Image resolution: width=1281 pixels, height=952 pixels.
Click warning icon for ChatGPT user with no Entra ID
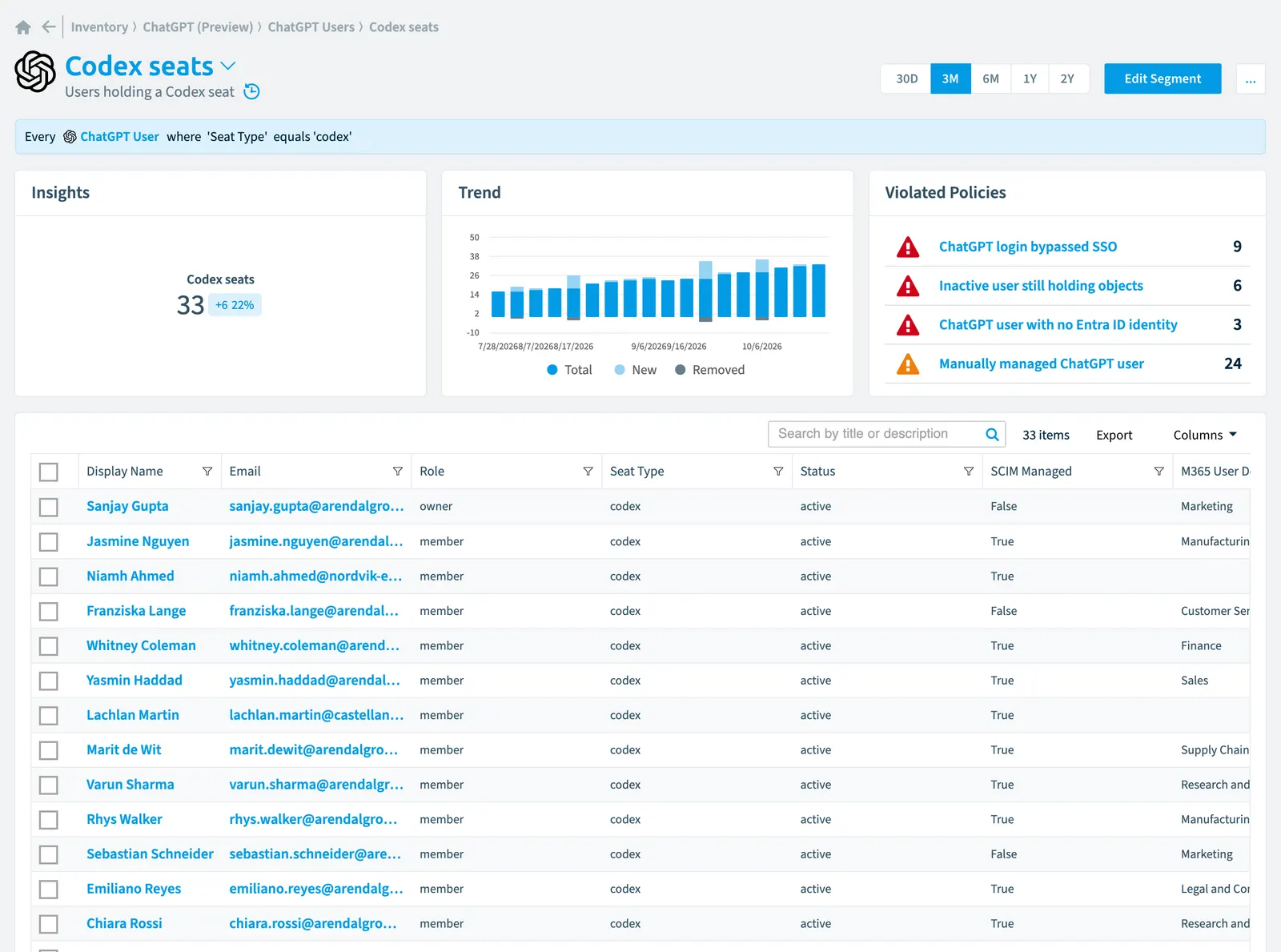(908, 324)
